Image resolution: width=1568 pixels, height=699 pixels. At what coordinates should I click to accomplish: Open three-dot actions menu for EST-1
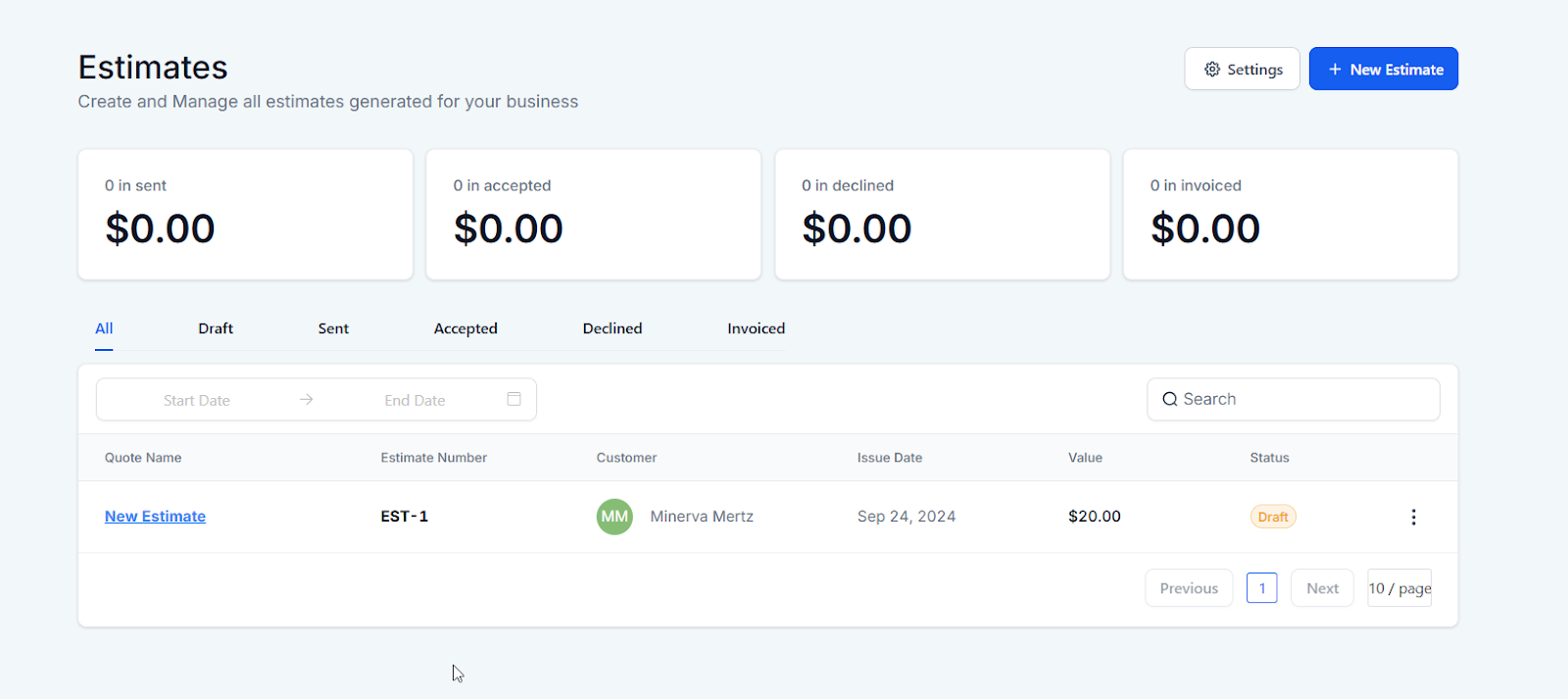[x=1413, y=517]
